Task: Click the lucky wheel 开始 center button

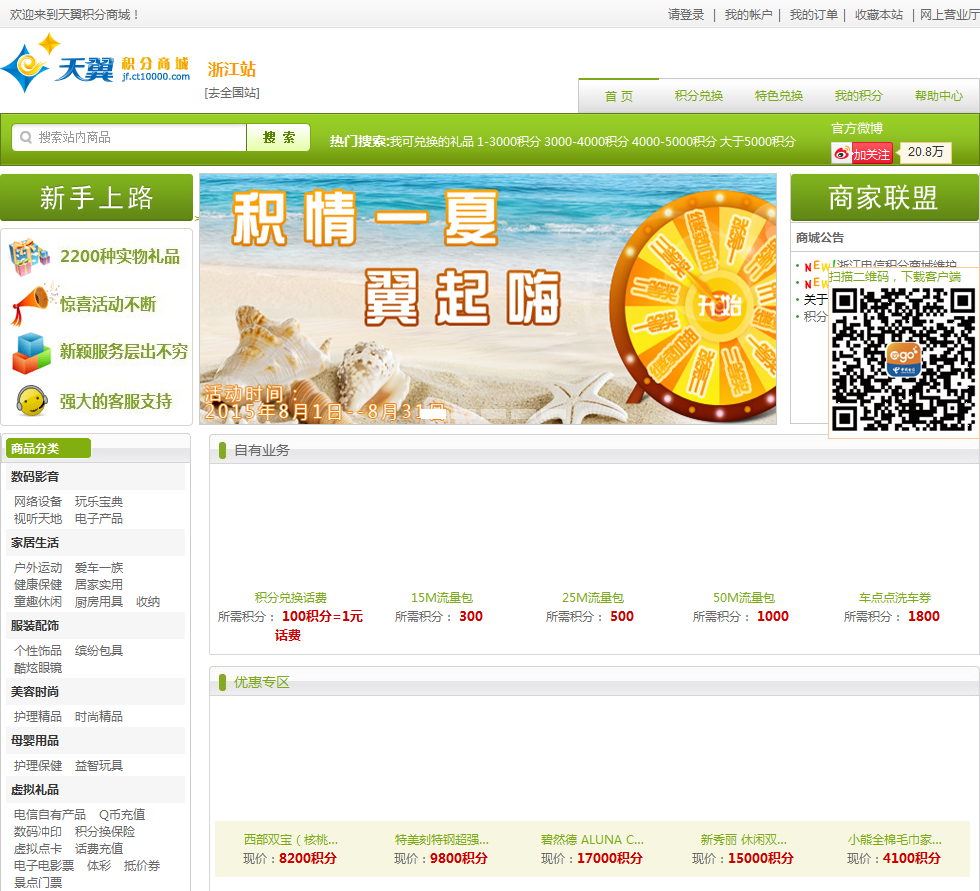Action: pos(718,306)
